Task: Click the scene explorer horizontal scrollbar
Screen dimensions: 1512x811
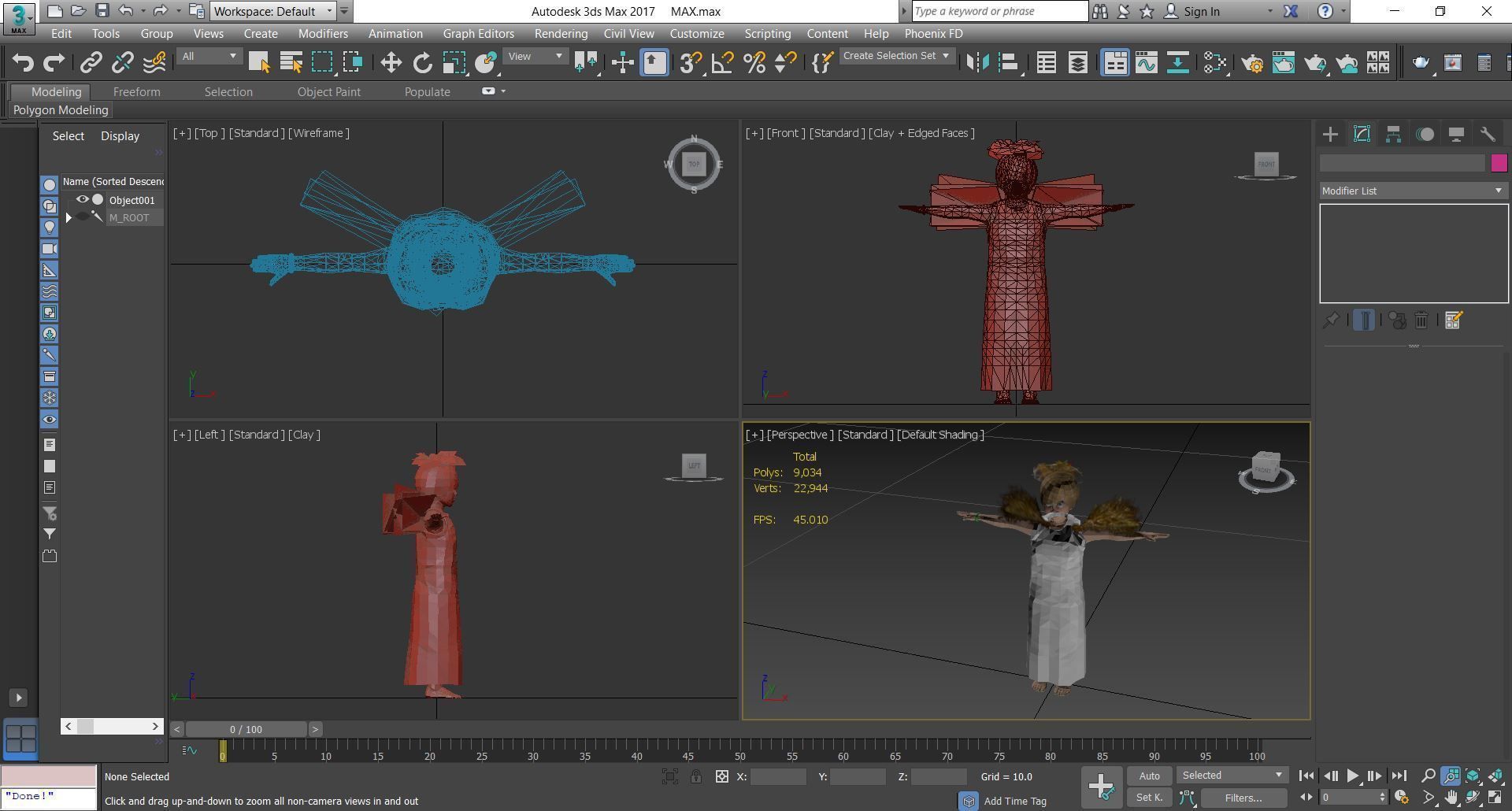Action: coord(112,726)
